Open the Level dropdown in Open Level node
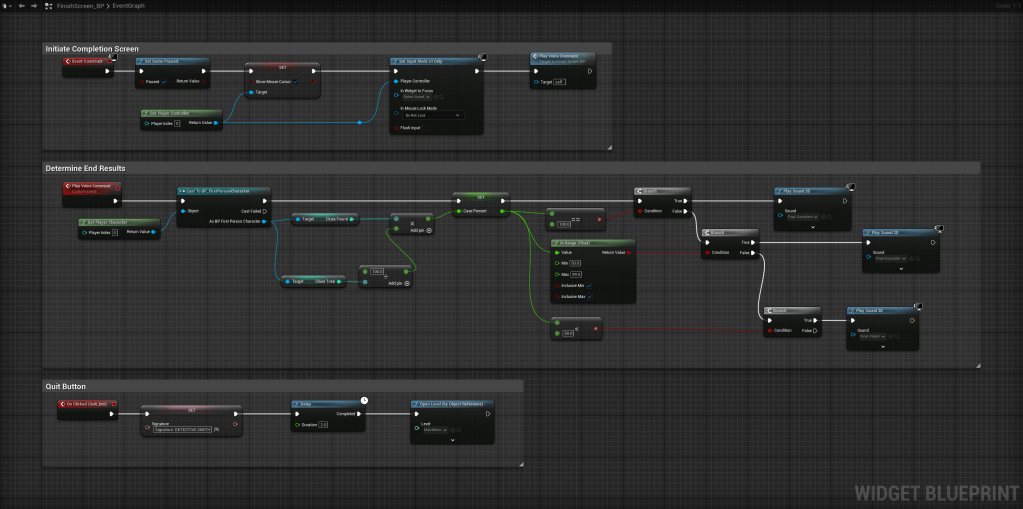The height and width of the screenshot is (509, 1023). tap(437, 430)
